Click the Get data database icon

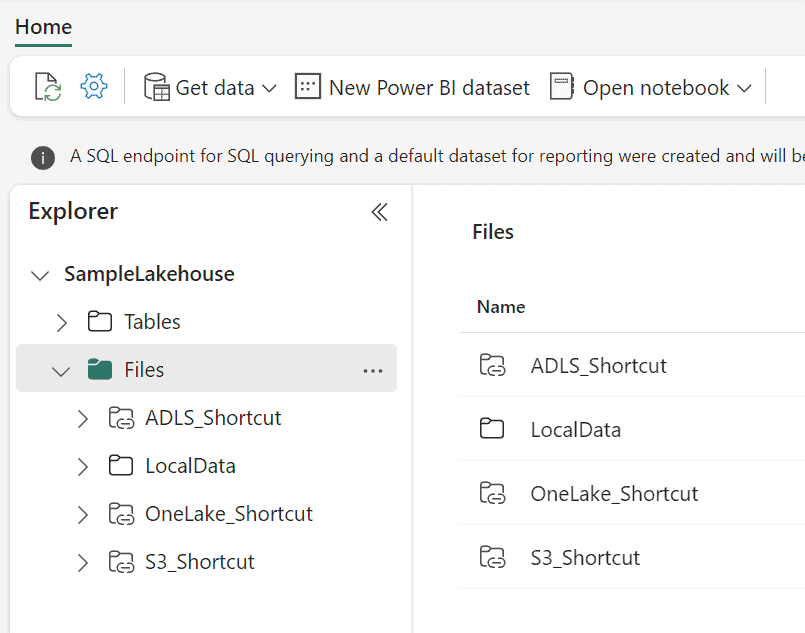(157, 87)
